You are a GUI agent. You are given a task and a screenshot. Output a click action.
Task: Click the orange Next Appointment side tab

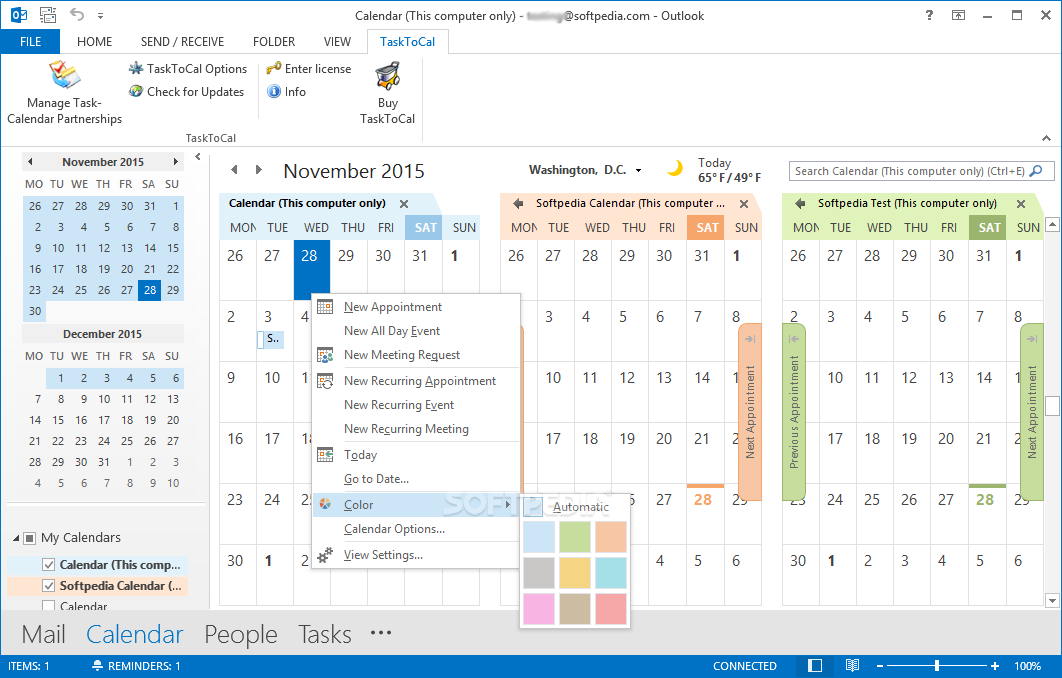tap(750, 412)
